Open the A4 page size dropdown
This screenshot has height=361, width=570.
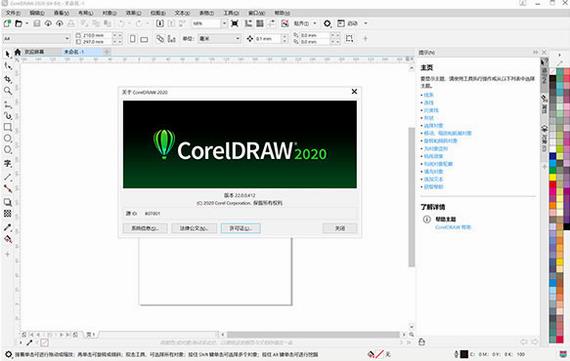click(36, 38)
